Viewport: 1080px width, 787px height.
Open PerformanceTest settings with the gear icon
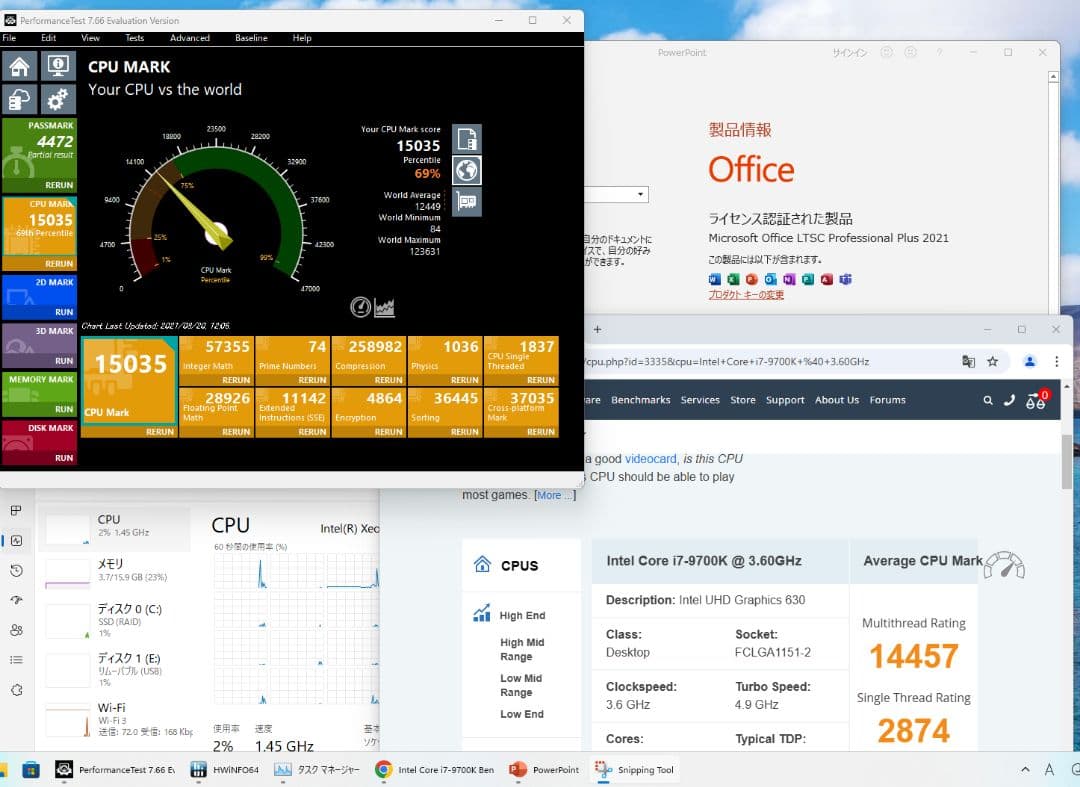[57, 99]
